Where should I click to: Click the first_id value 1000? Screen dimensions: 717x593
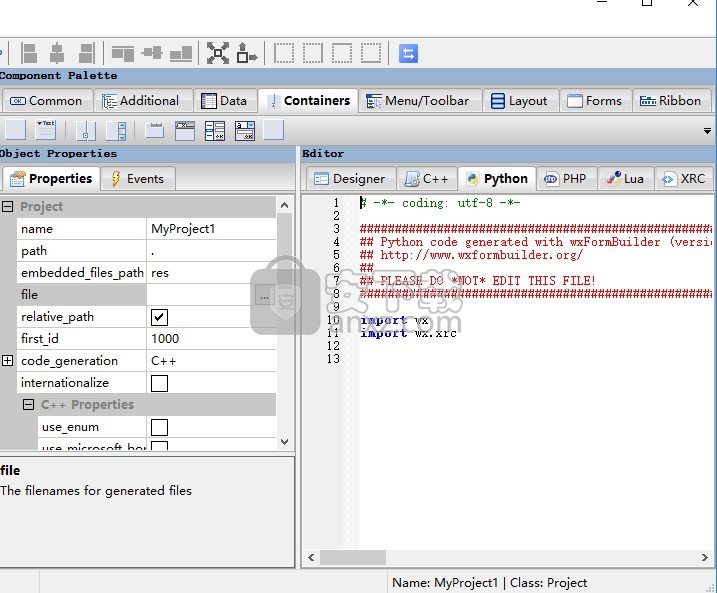211,339
